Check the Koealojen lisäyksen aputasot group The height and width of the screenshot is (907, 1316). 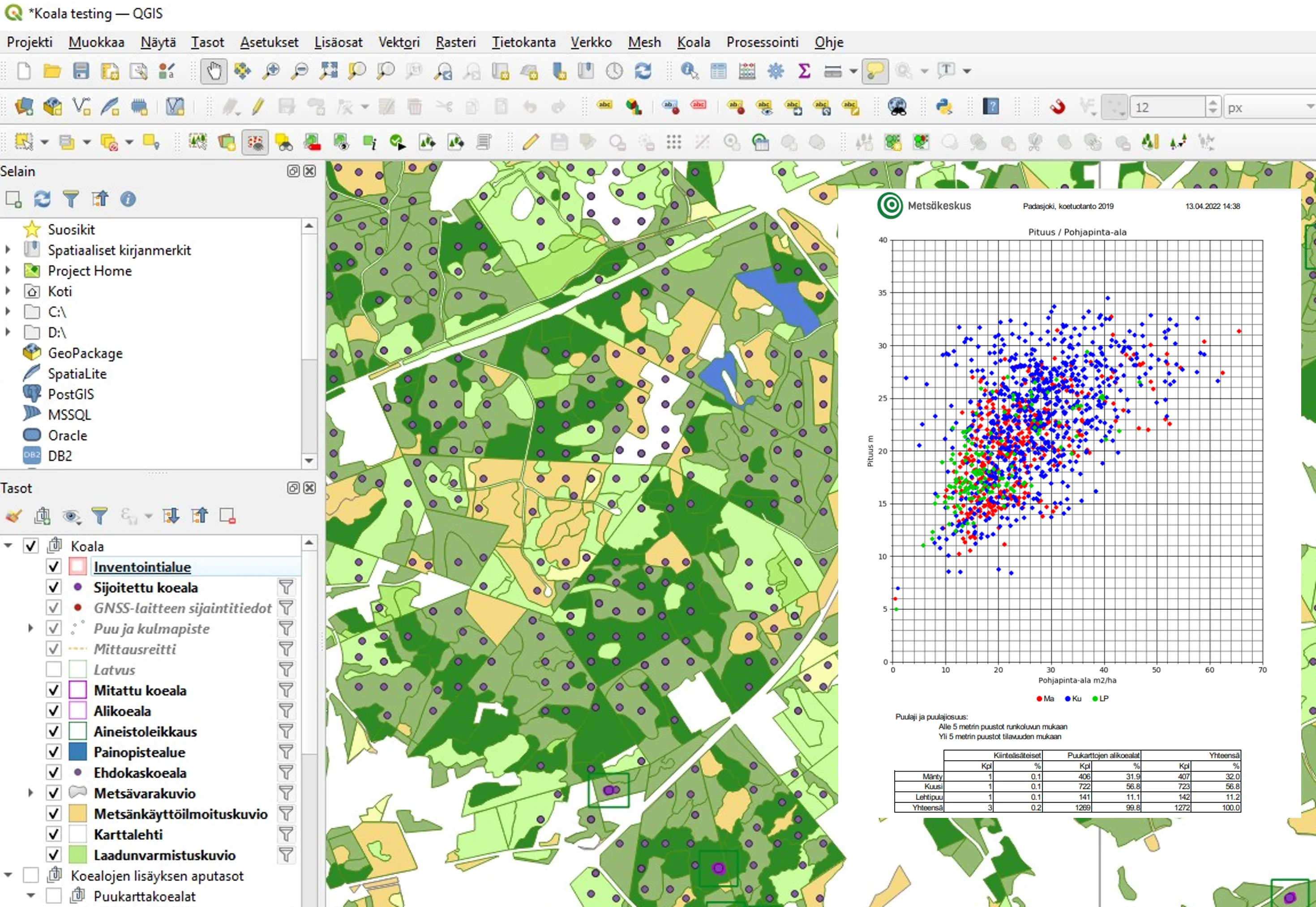(x=31, y=875)
